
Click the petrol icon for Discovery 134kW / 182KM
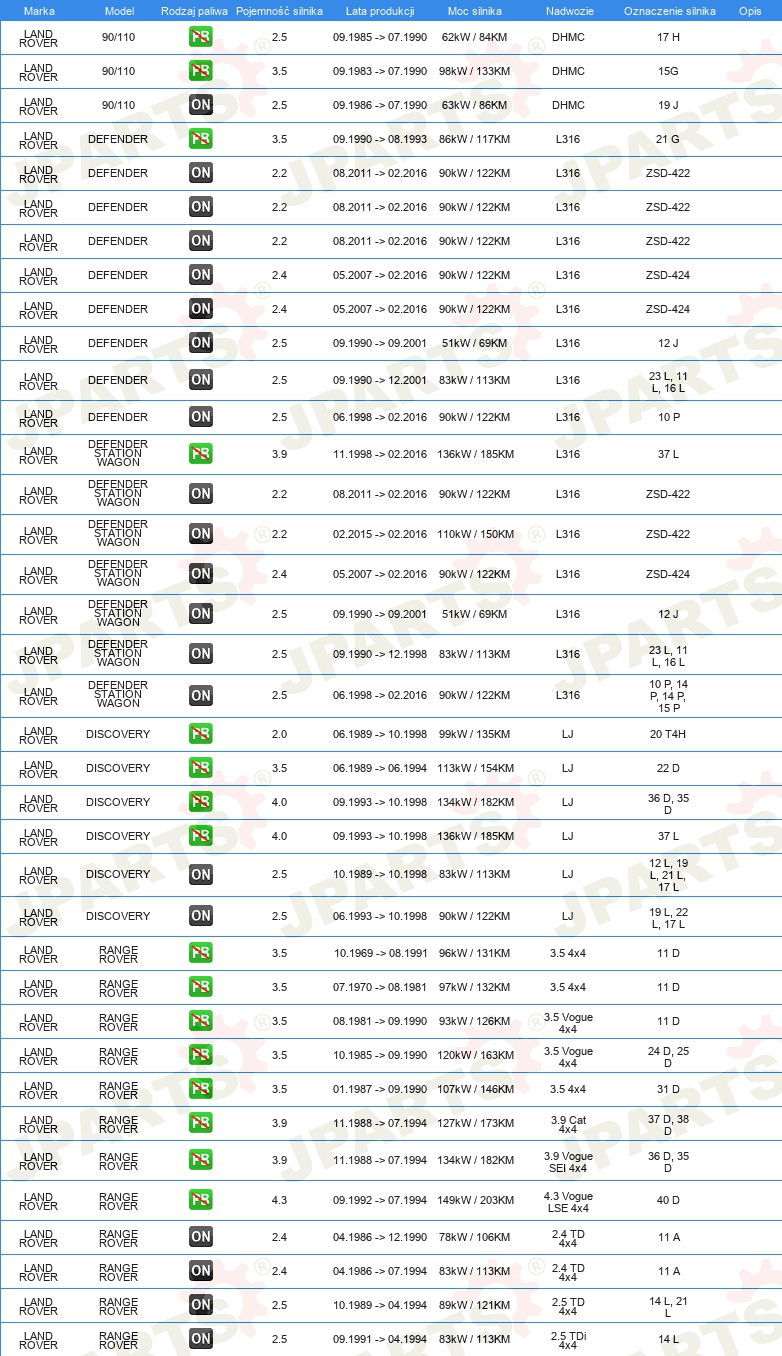click(x=201, y=802)
